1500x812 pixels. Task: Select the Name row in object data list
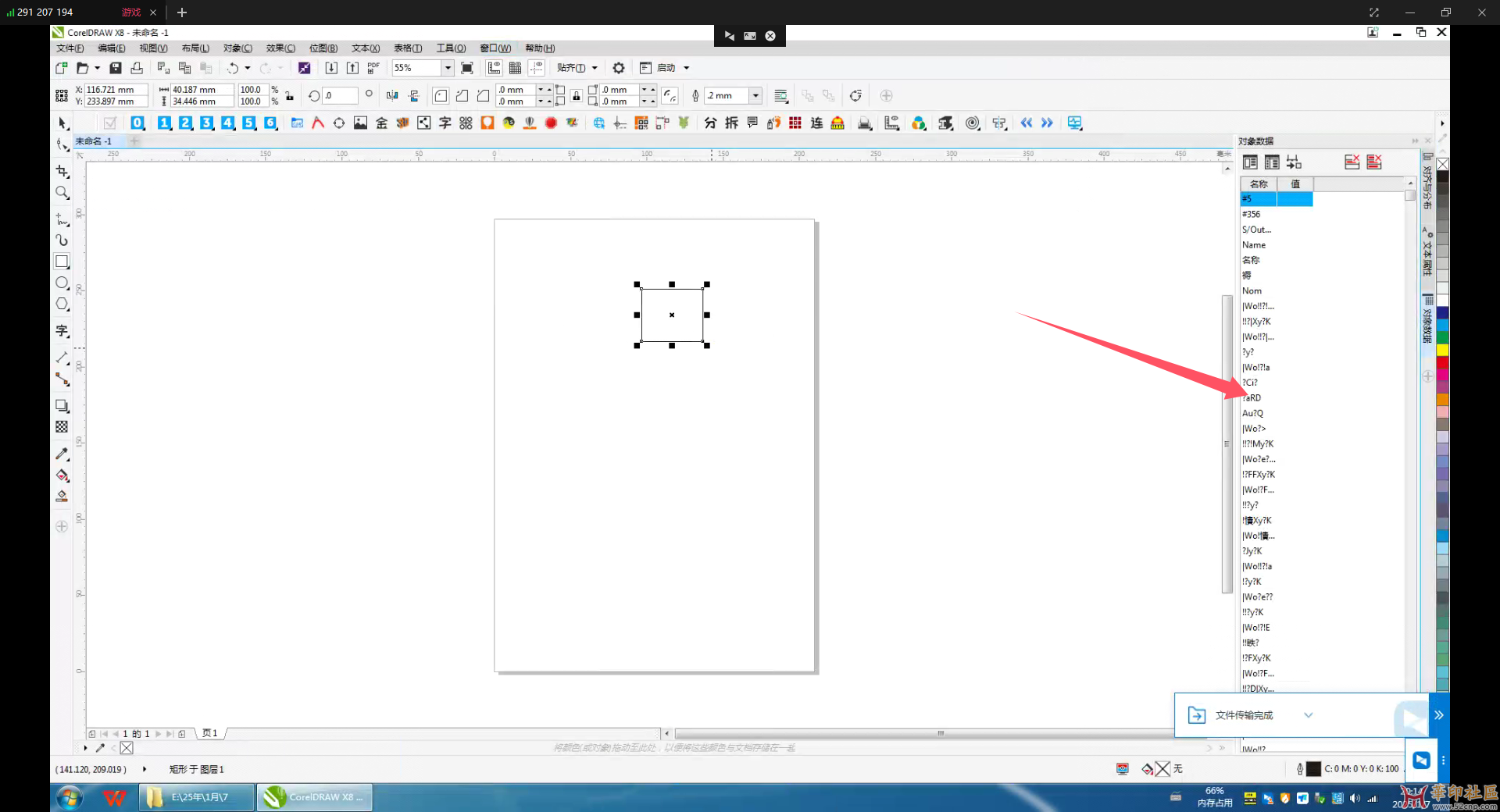tap(1277, 245)
